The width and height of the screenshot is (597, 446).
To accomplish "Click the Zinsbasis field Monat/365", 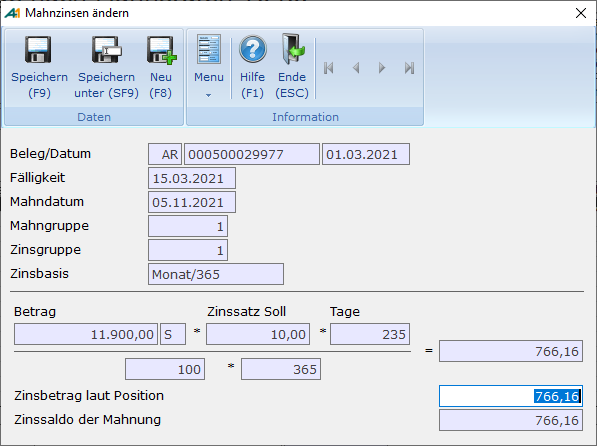I will tap(216, 274).
